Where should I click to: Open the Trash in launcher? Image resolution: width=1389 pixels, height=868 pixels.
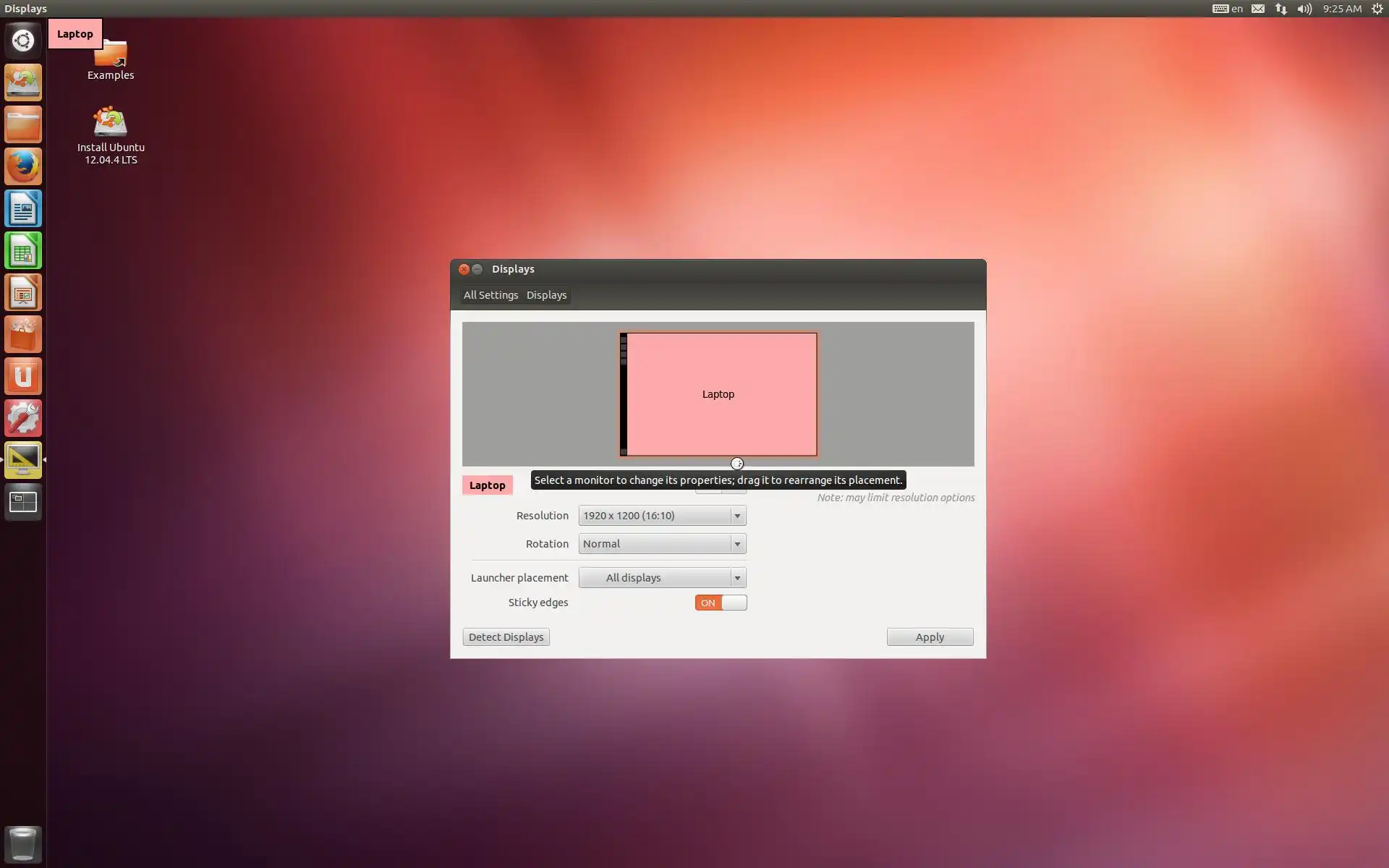tap(23, 843)
